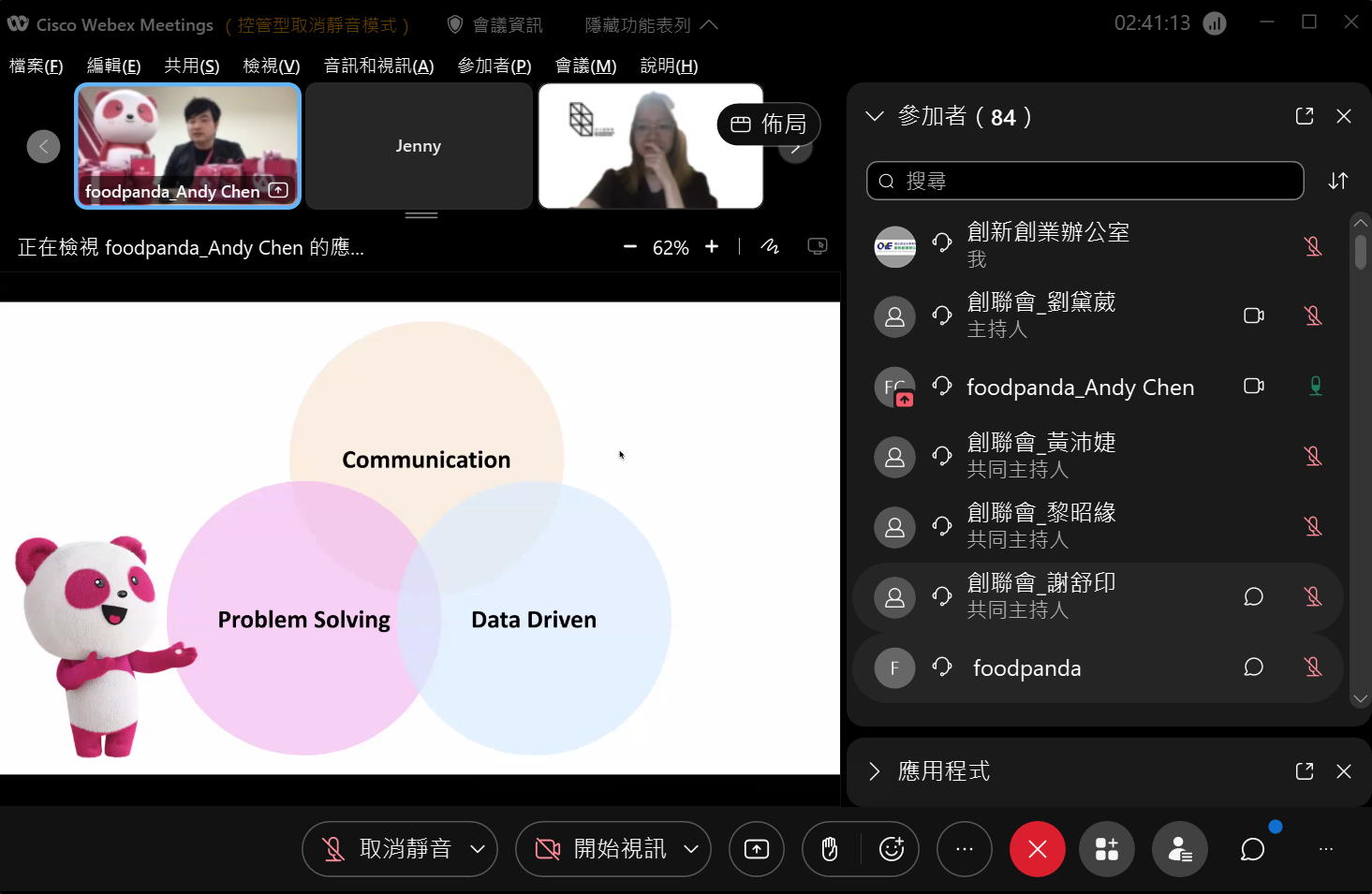
Task: Open the share content button
Action: [x=757, y=849]
